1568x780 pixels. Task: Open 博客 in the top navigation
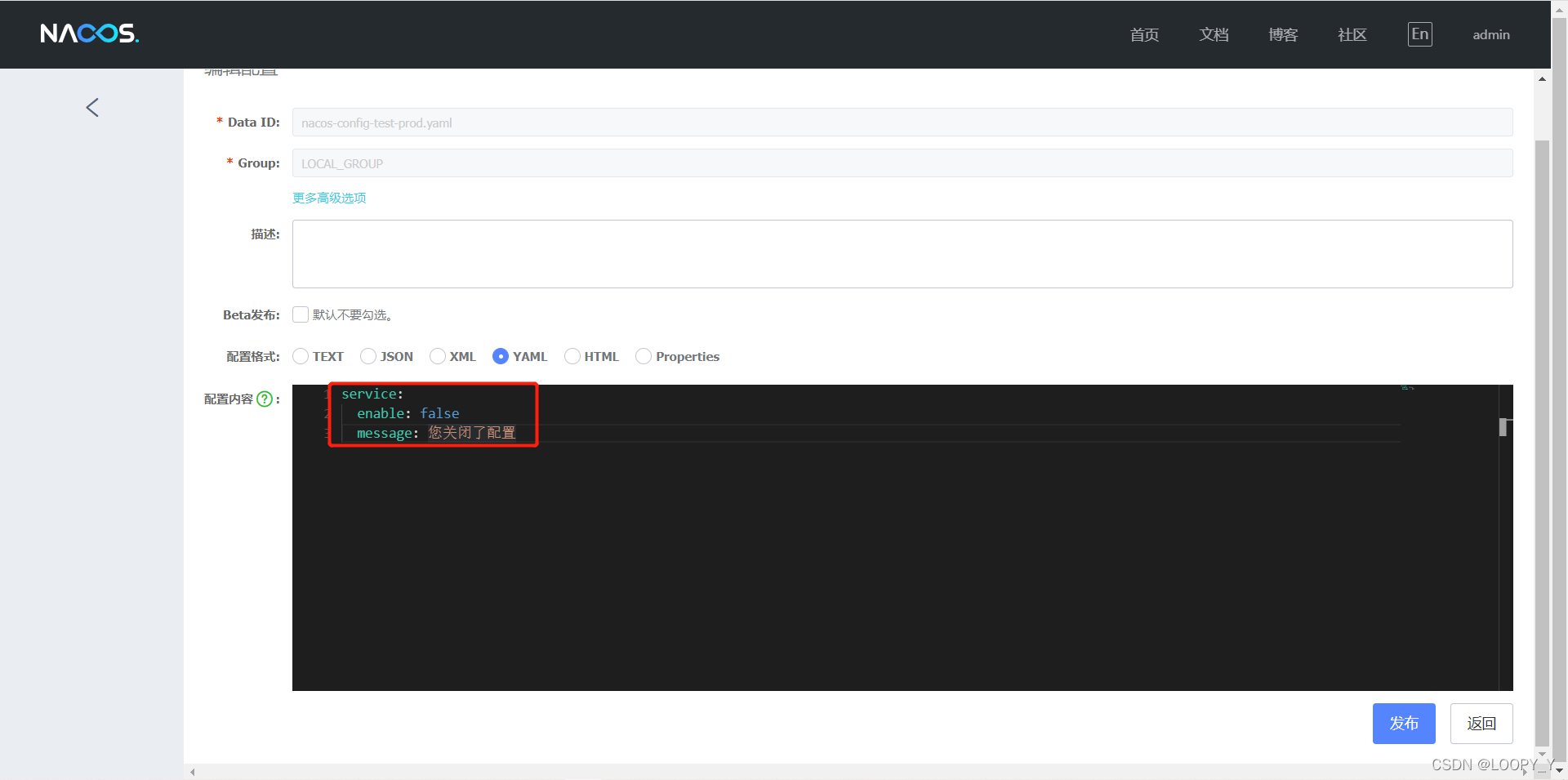1283,35
